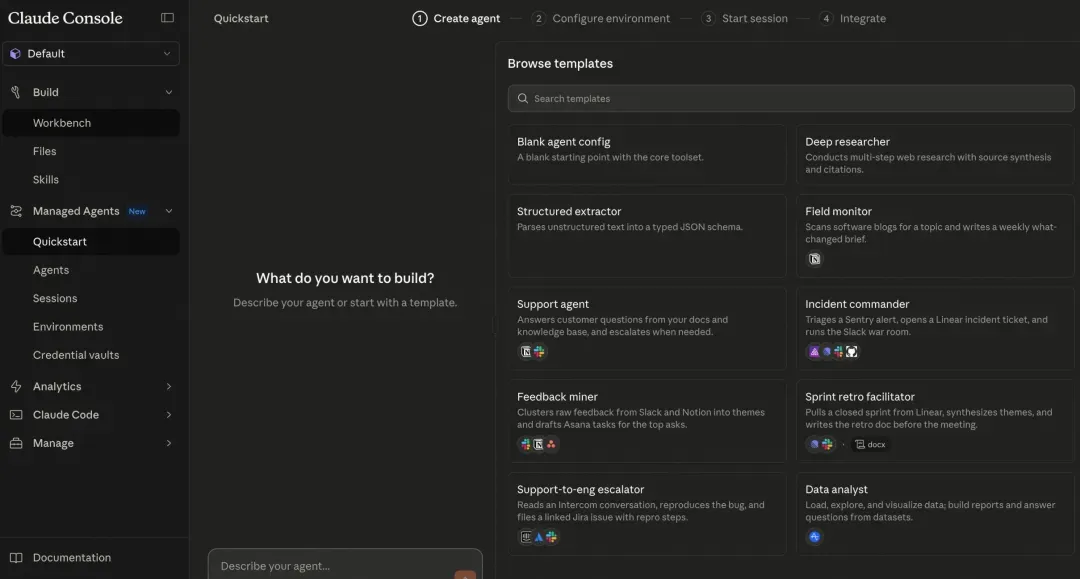Expand the Claude Code section chevron
This screenshot has width=1080, height=579.
[x=168, y=415]
